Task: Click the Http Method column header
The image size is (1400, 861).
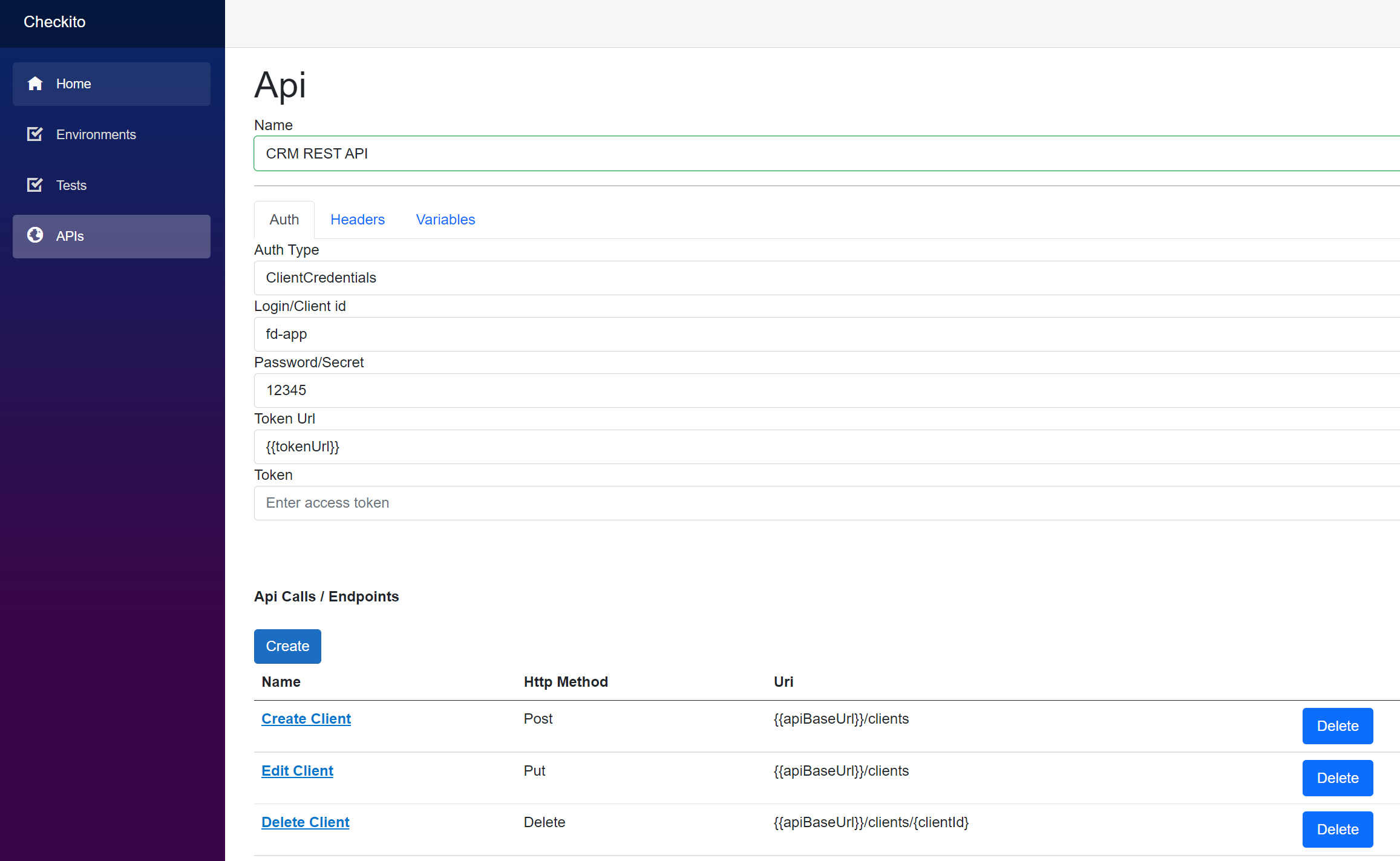Action: point(566,682)
